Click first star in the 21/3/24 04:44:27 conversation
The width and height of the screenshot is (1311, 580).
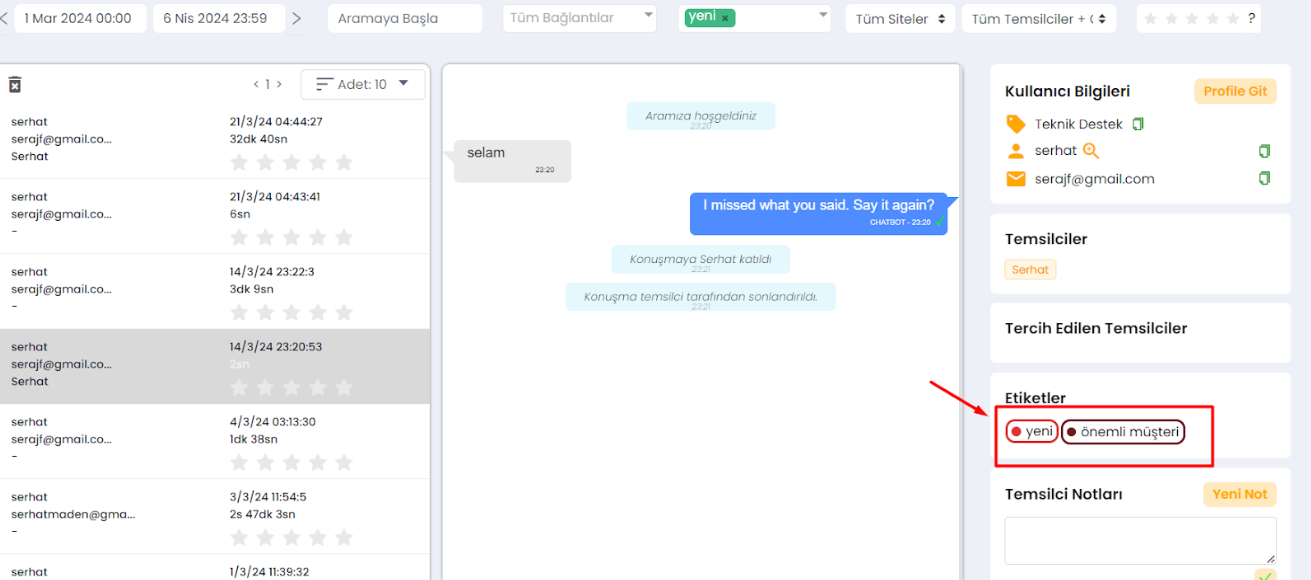[239, 162]
